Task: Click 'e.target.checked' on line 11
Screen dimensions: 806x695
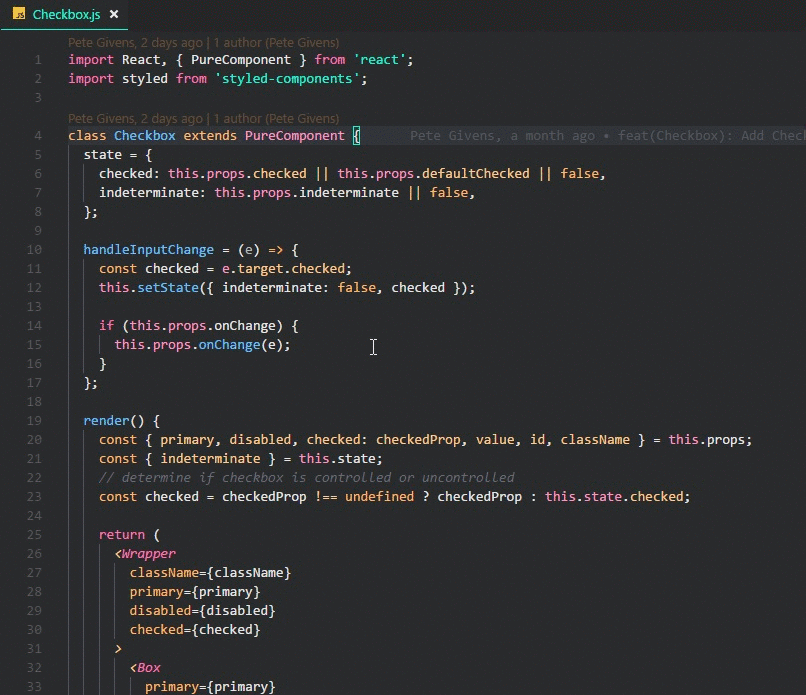Action: click(283, 269)
